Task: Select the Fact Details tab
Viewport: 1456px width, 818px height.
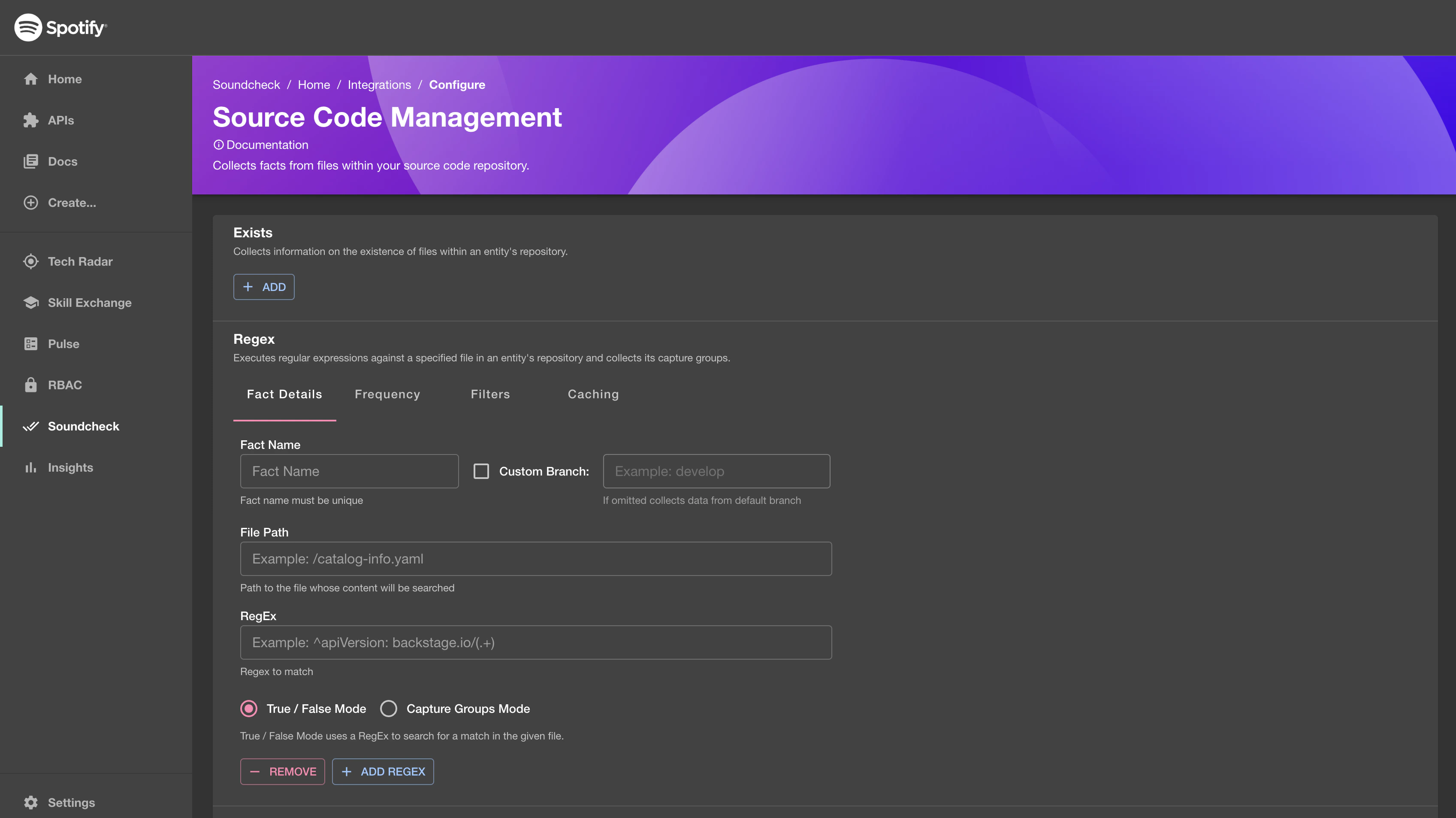Action: pyautogui.click(x=284, y=394)
